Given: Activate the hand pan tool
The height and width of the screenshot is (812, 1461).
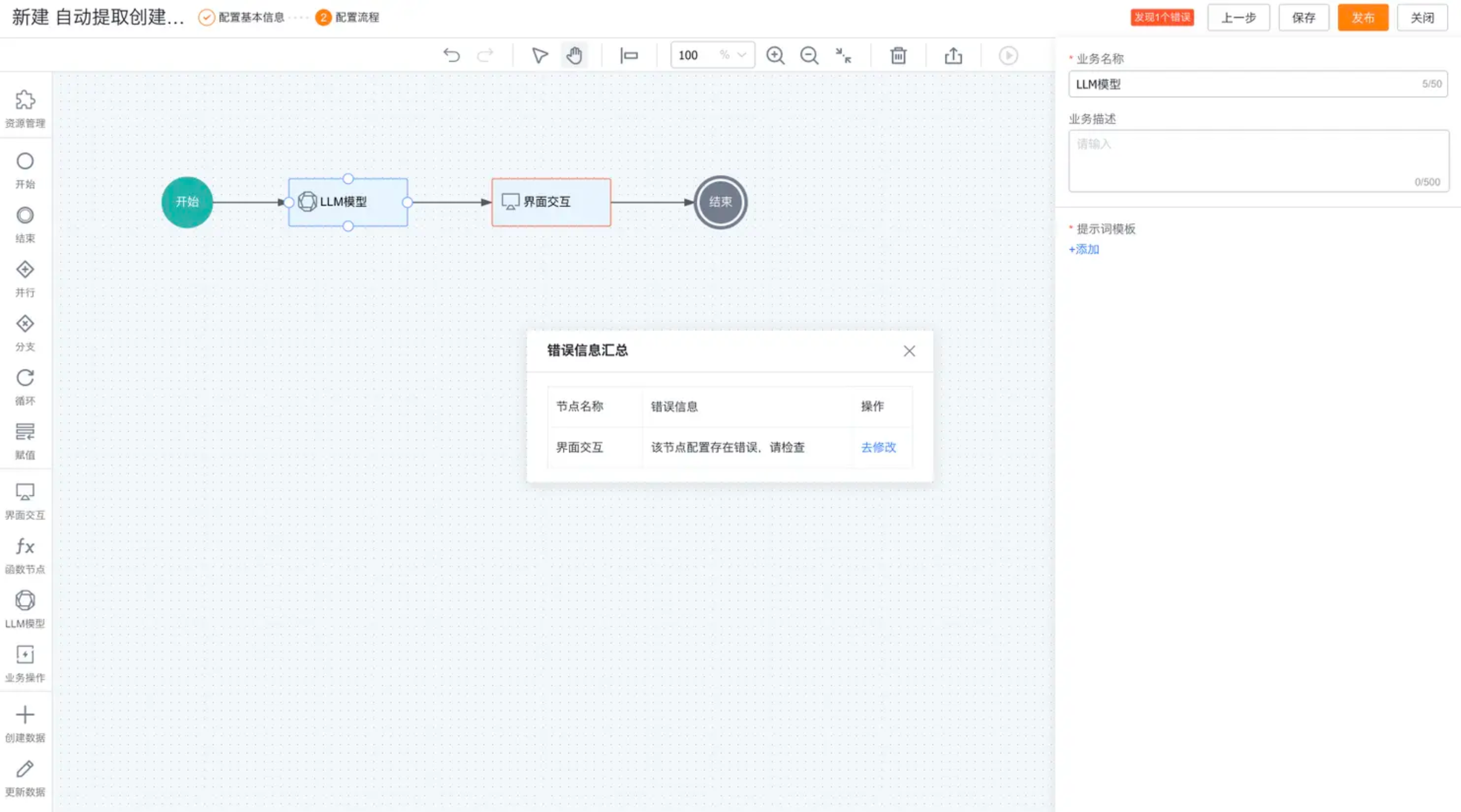Looking at the screenshot, I should [574, 55].
